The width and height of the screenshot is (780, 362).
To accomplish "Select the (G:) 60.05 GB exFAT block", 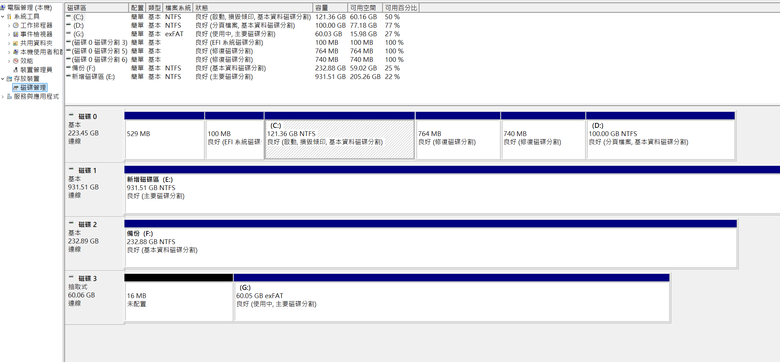I will pyautogui.click(x=452, y=297).
